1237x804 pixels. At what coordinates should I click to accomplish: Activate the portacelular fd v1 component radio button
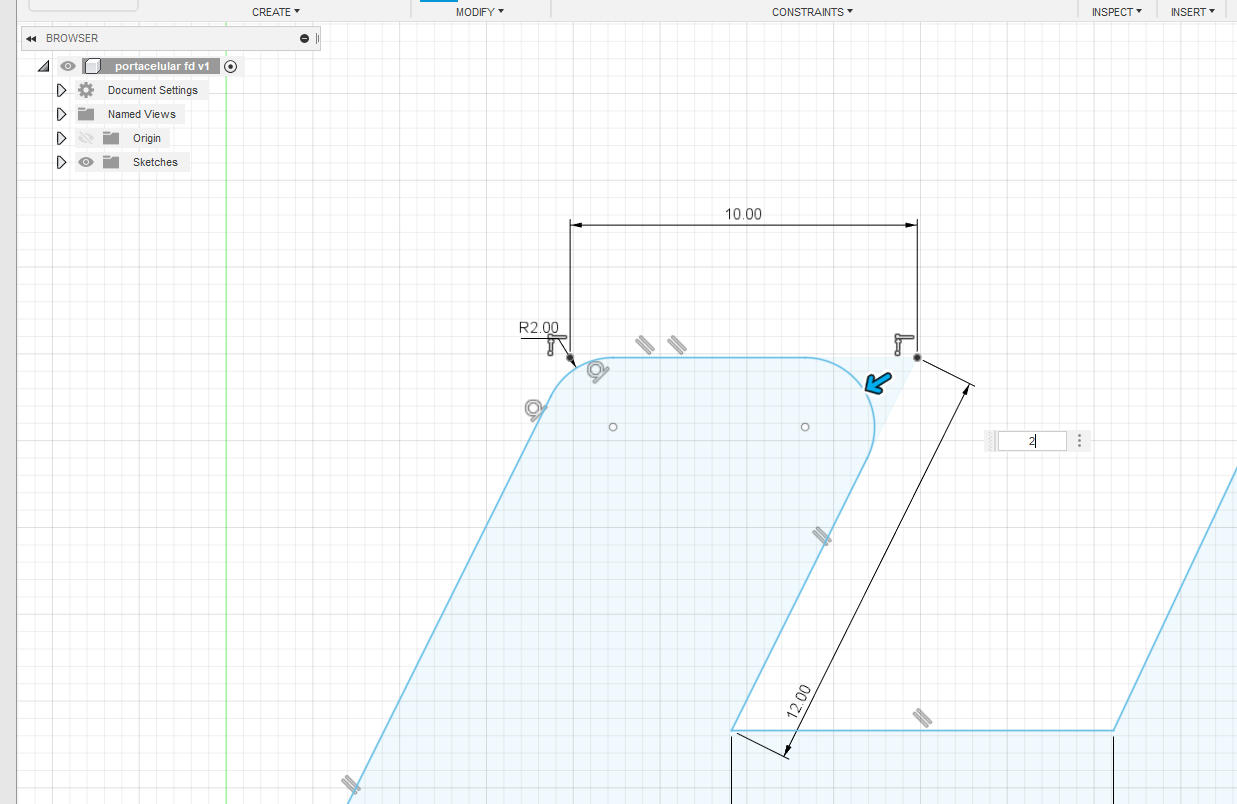coord(231,66)
